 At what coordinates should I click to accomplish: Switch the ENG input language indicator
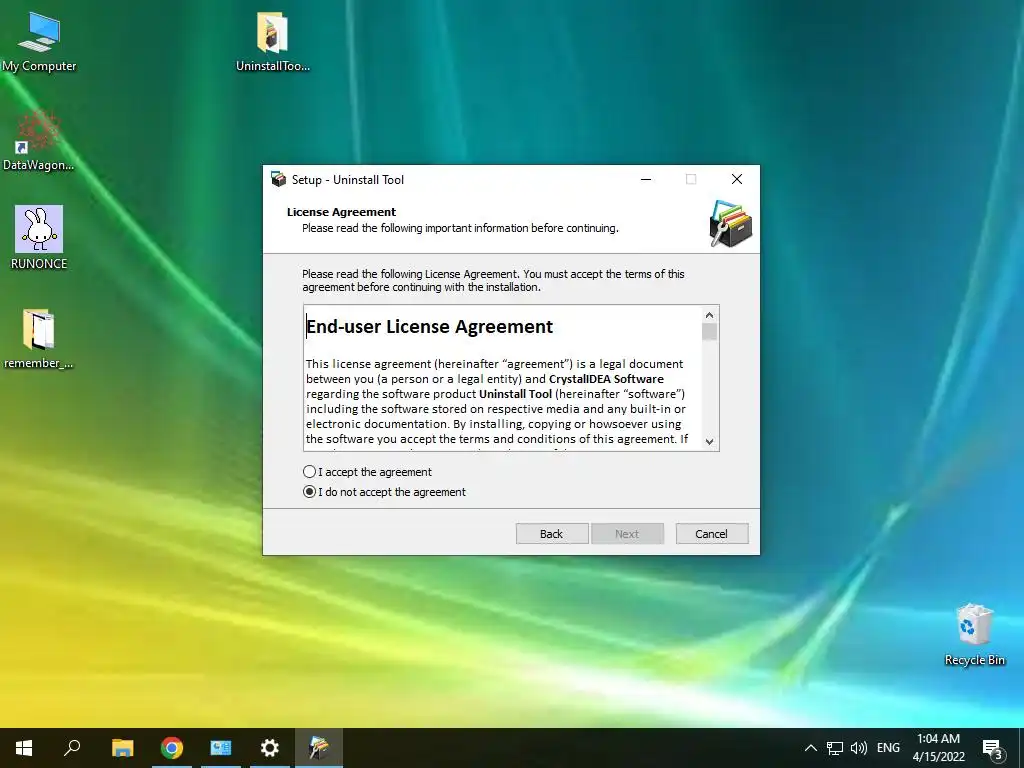pos(888,748)
